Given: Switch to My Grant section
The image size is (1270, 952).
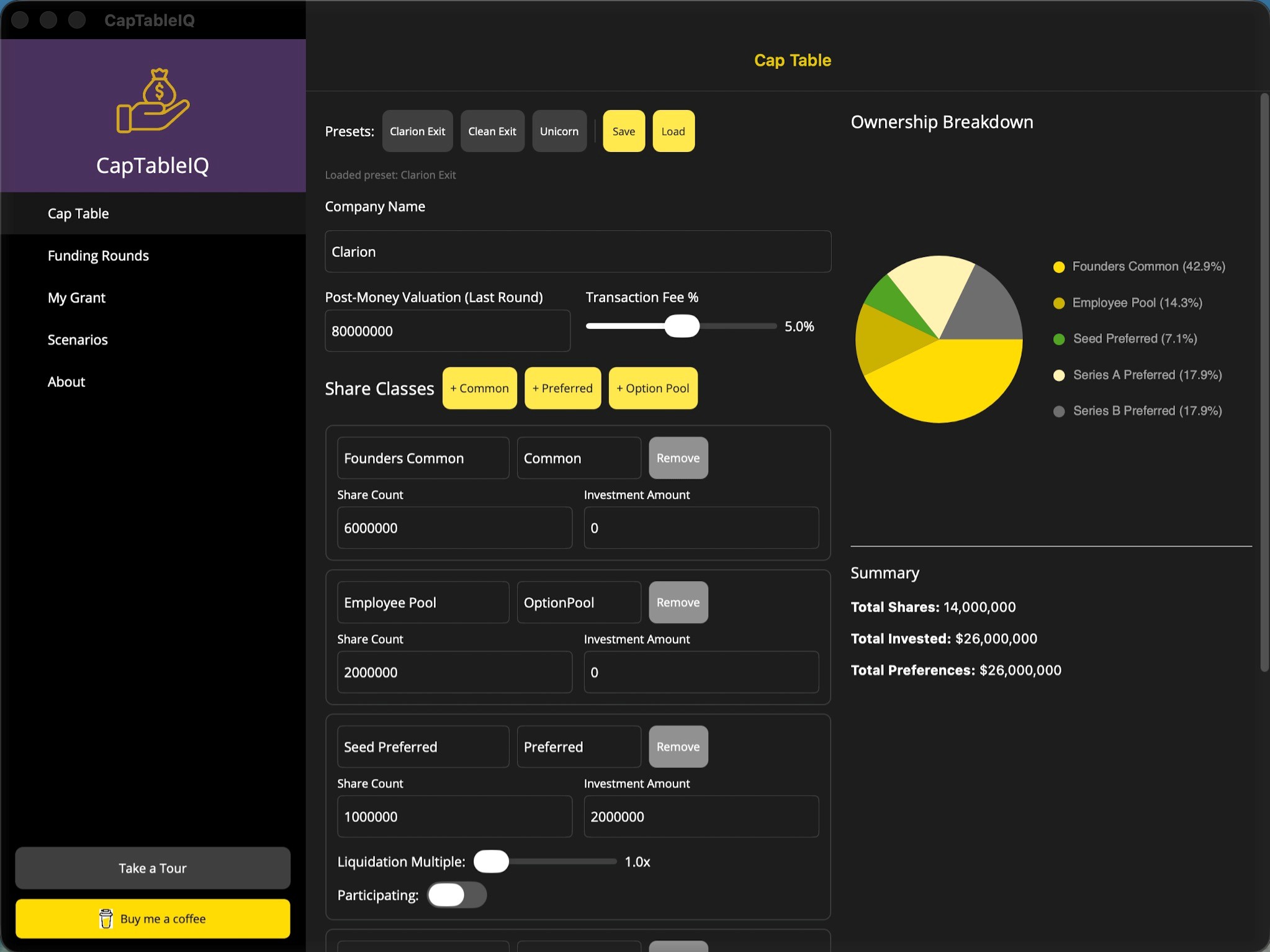Looking at the screenshot, I should [x=76, y=298].
